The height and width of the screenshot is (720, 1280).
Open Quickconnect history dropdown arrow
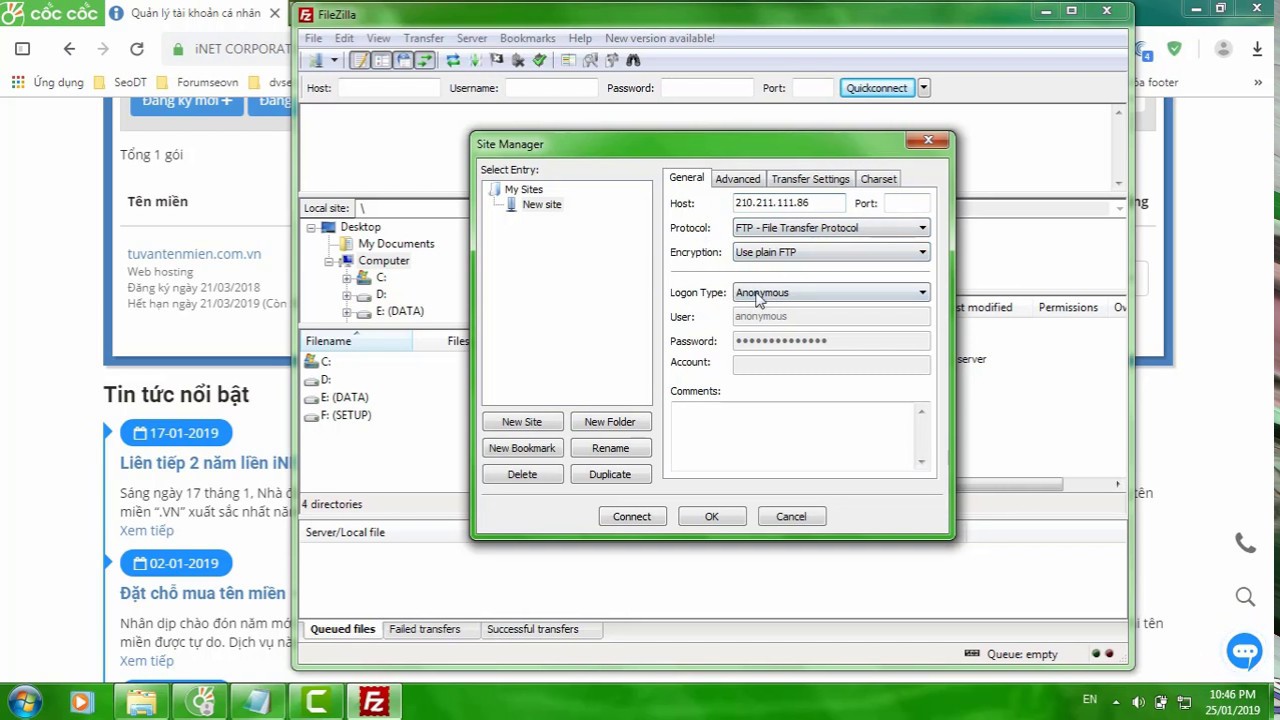(x=923, y=88)
